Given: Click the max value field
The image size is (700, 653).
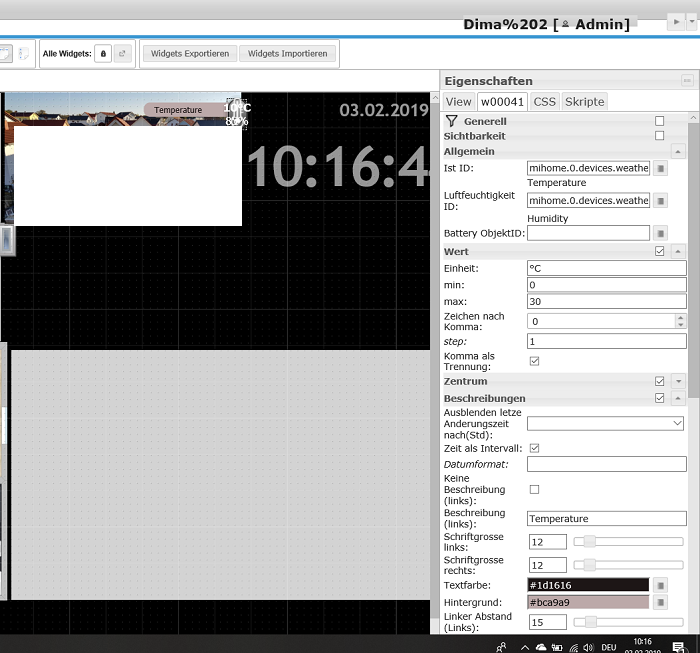Looking at the screenshot, I should 607,301.
